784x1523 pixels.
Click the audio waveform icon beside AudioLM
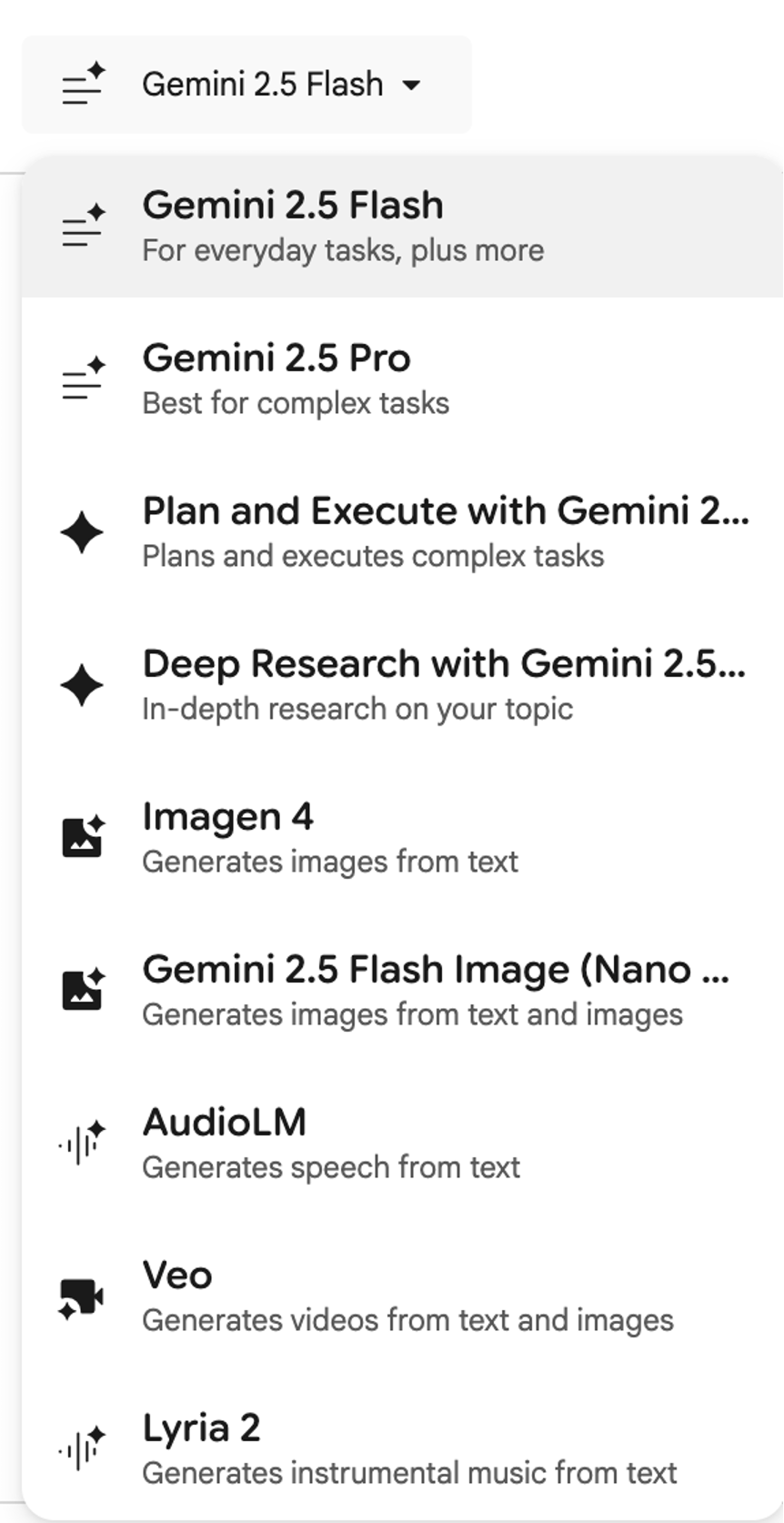(83, 1143)
